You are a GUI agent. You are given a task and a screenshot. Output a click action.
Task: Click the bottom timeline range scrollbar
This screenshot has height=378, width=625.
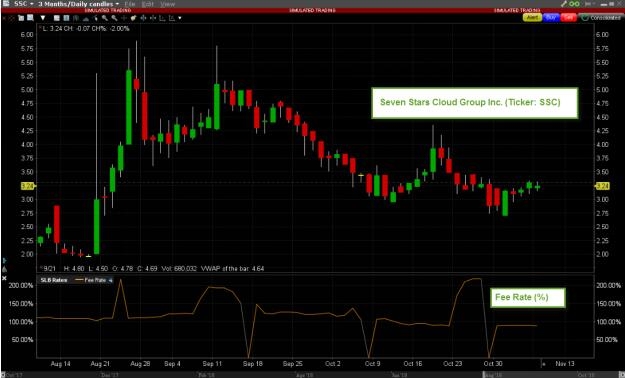(x=312, y=375)
